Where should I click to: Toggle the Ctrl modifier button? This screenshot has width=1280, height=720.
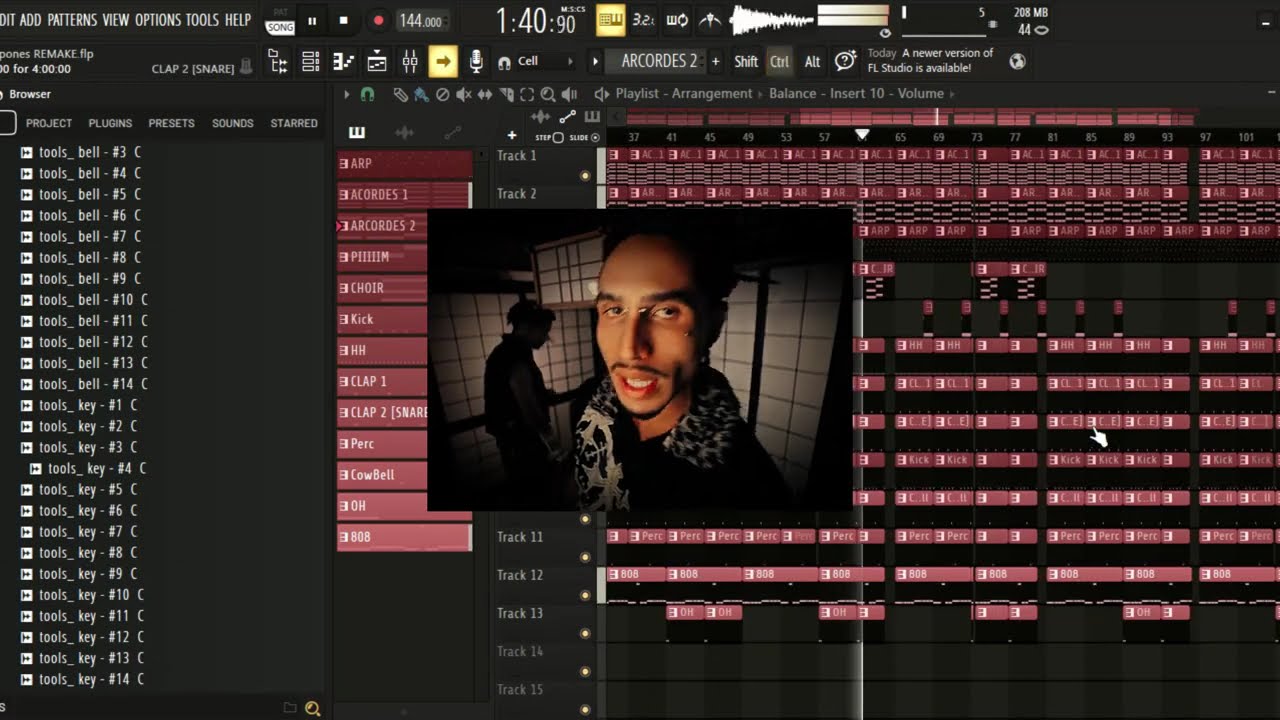pos(779,61)
